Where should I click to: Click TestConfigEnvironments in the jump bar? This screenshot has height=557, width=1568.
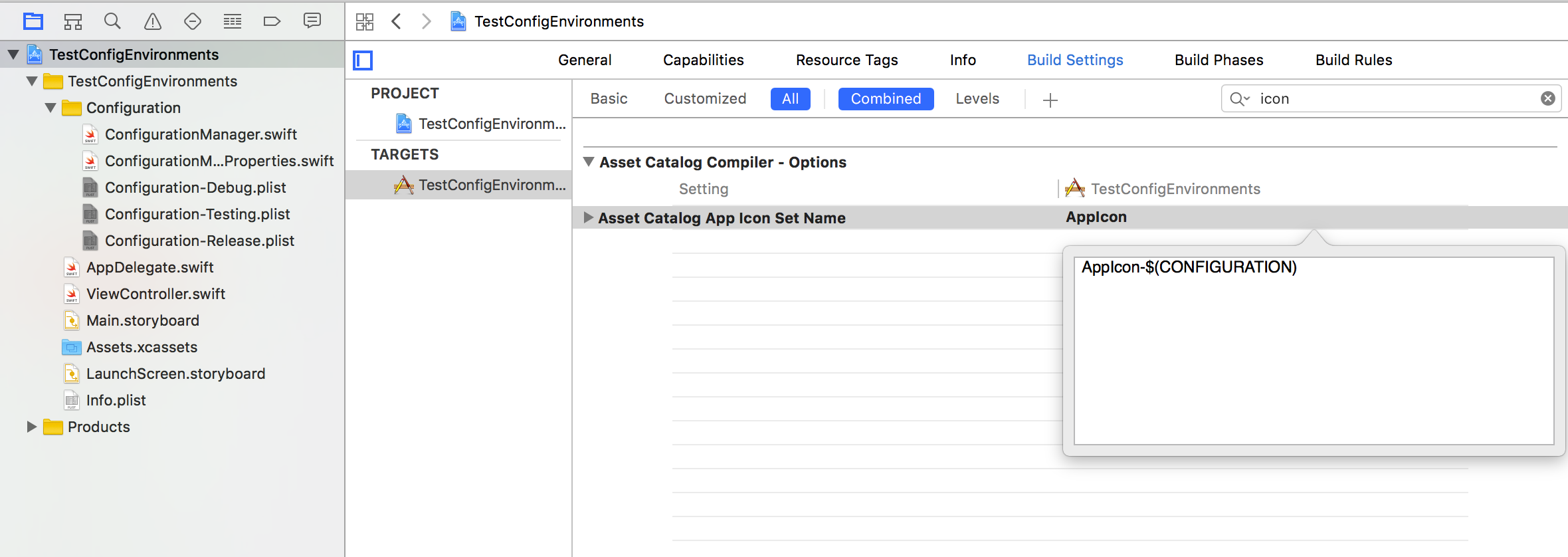(x=559, y=21)
